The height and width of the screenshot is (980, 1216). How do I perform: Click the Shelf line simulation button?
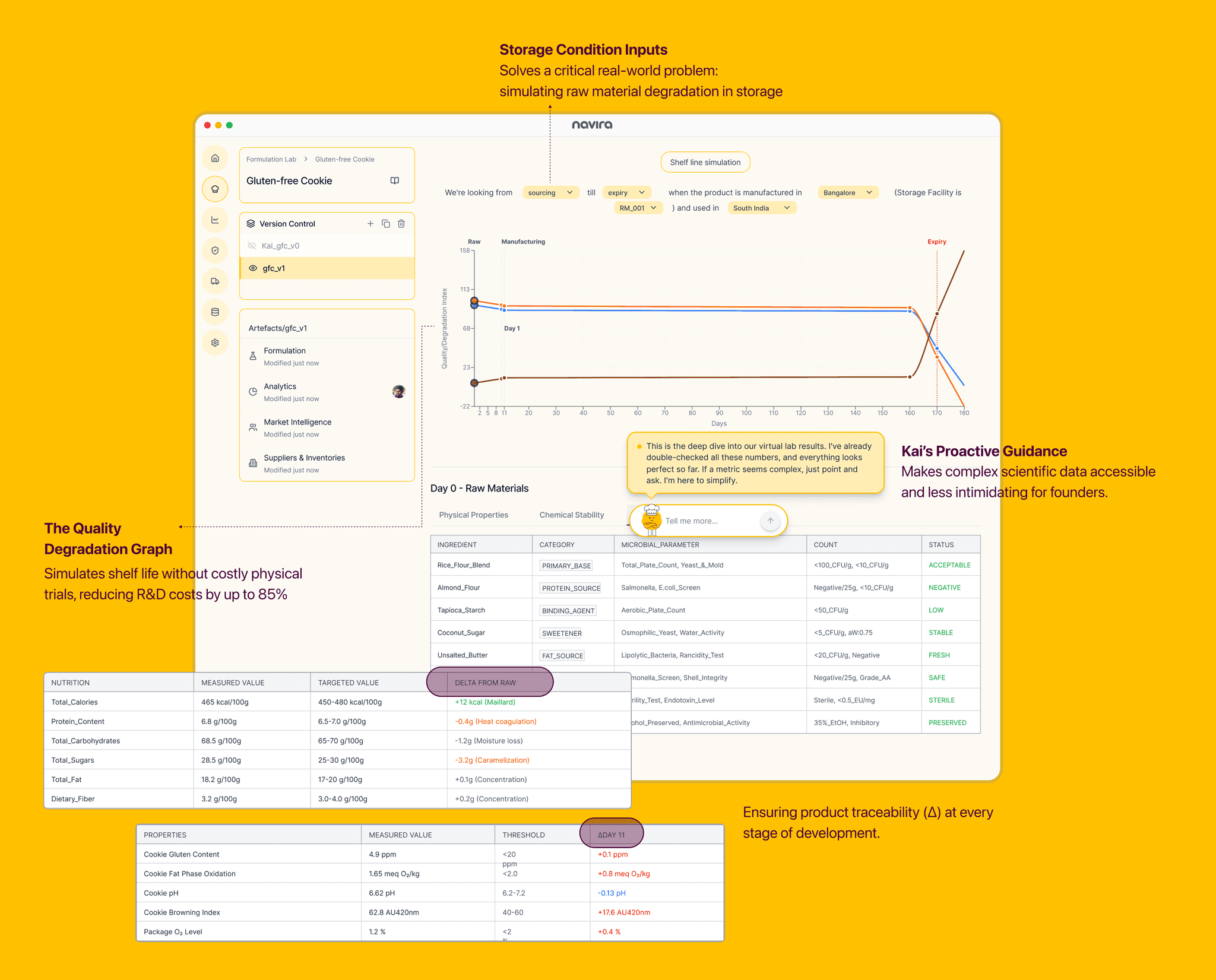pos(705,163)
